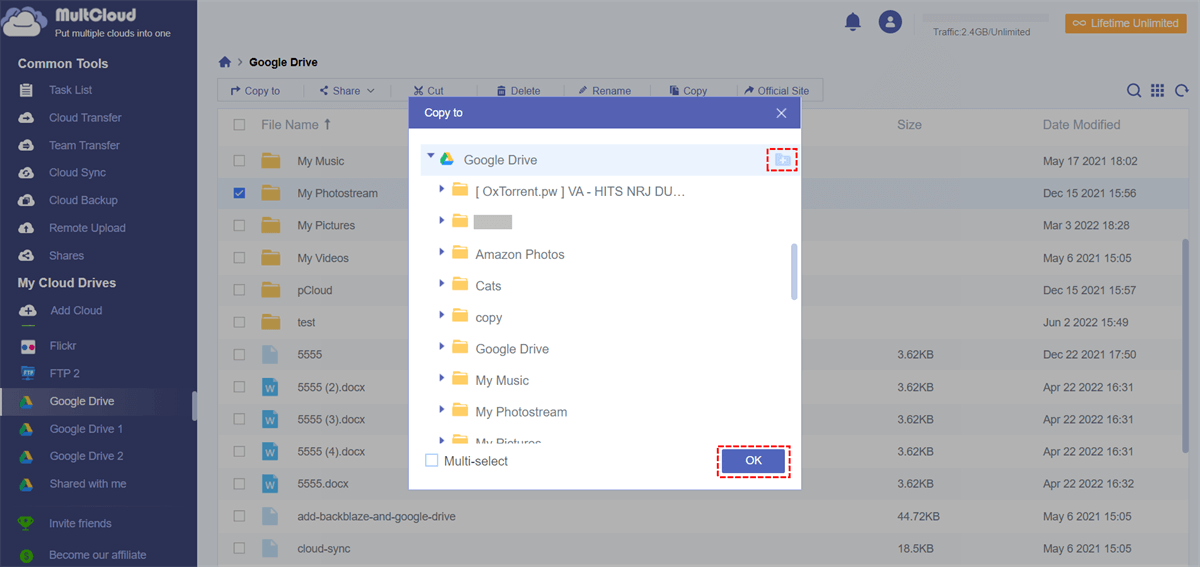Toggle select-all checkbox in File Name header
The height and width of the screenshot is (567, 1200).
click(x=239, y=125)
